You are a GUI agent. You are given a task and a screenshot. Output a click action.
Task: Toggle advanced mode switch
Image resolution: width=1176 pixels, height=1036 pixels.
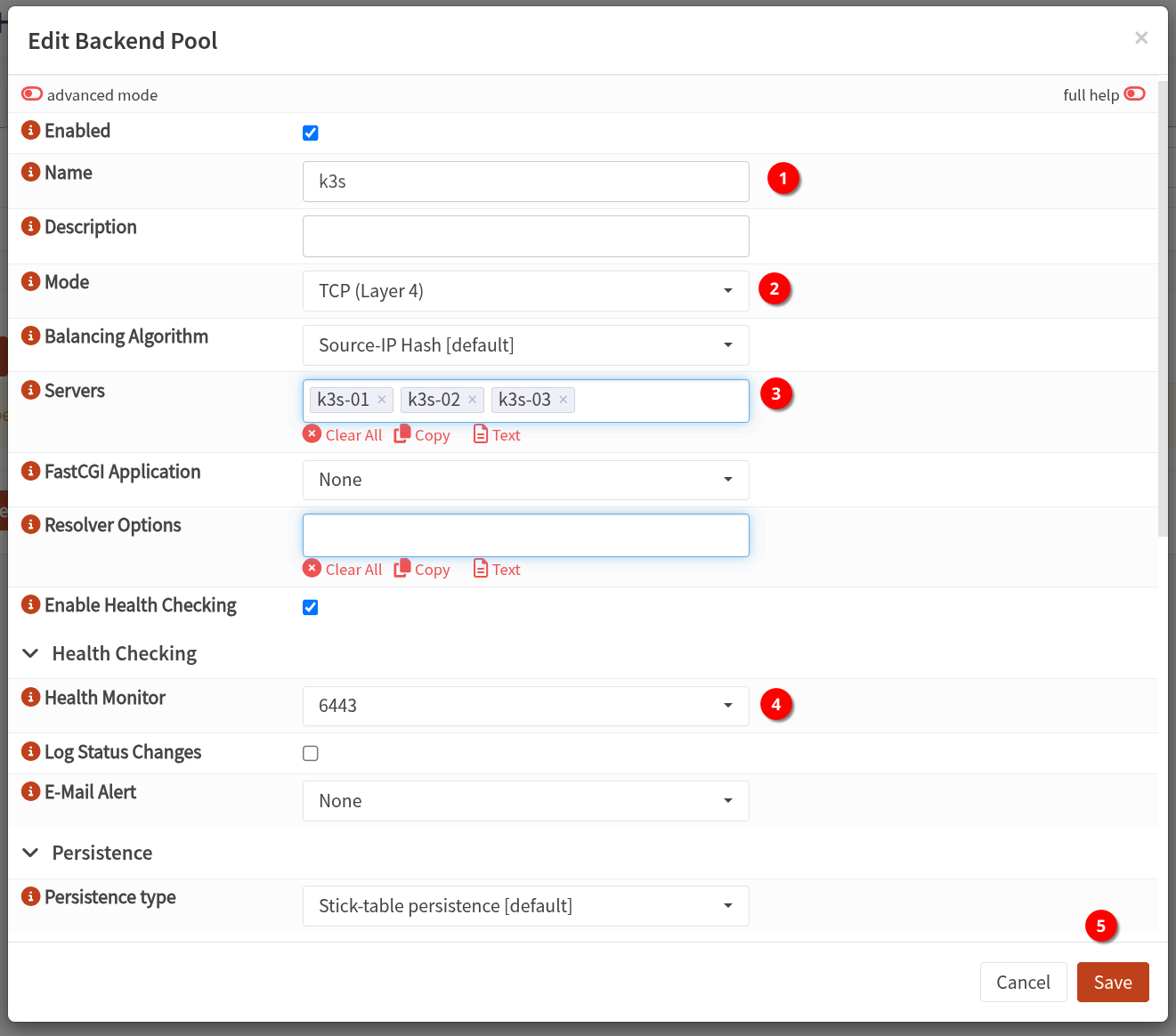[x=32, y=94]
